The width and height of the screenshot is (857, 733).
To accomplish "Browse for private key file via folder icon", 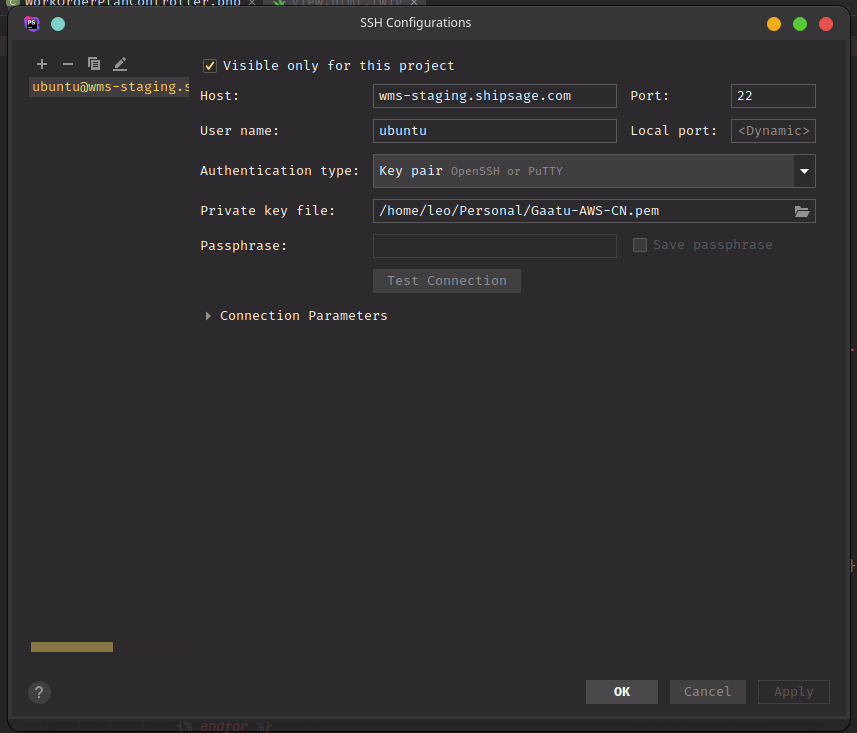I will pyautogui.click(x=801, y=211).
